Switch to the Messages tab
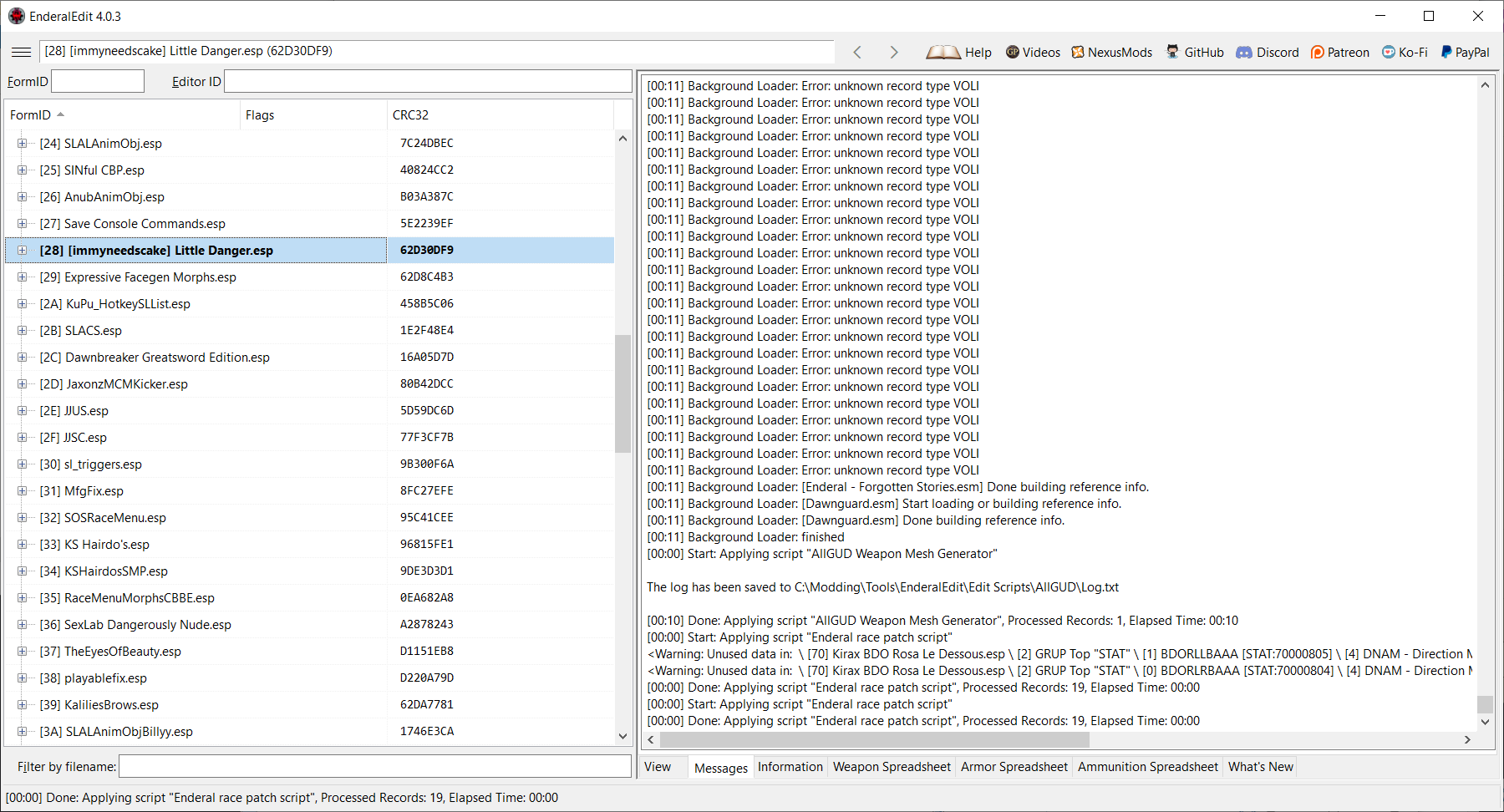 (720, 767)
